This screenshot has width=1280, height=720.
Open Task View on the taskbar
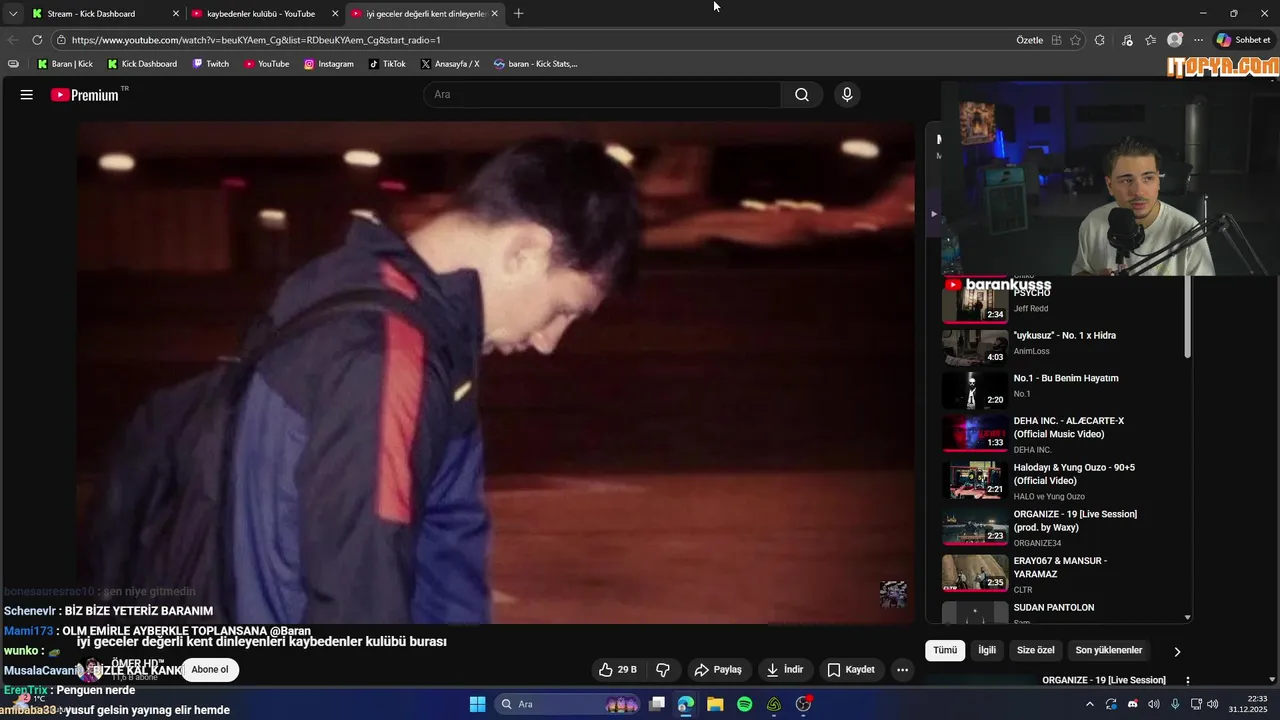point(657,704)
